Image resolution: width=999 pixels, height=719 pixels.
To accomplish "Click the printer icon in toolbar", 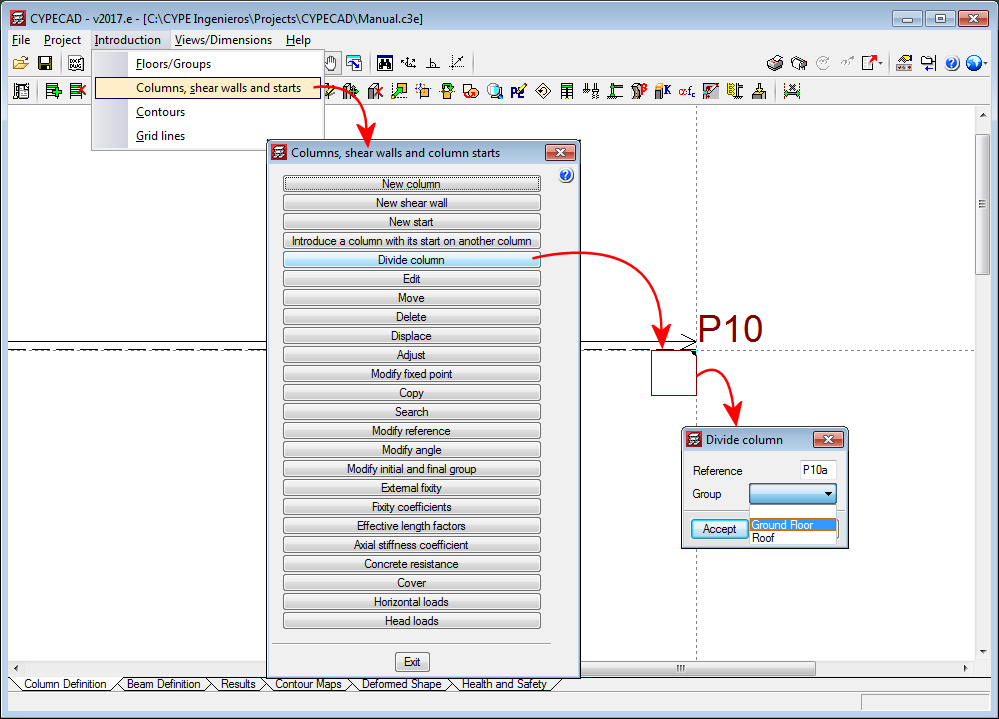I will coord(775,63).
